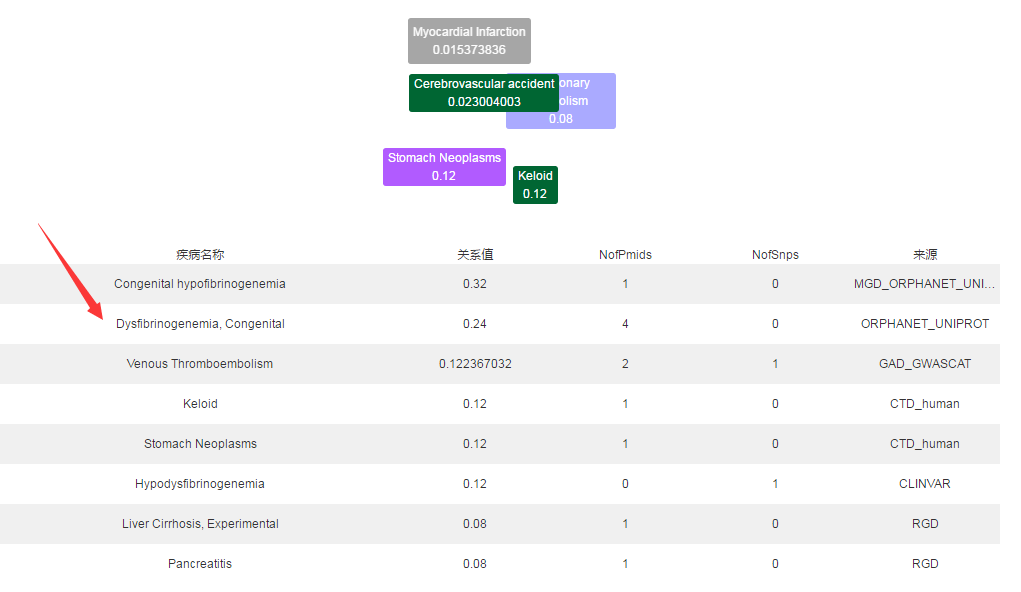1021x592 pixels.
Task: Select the Dysfibrinogenemia, Congenital table entry
Action: coord(200,324)
